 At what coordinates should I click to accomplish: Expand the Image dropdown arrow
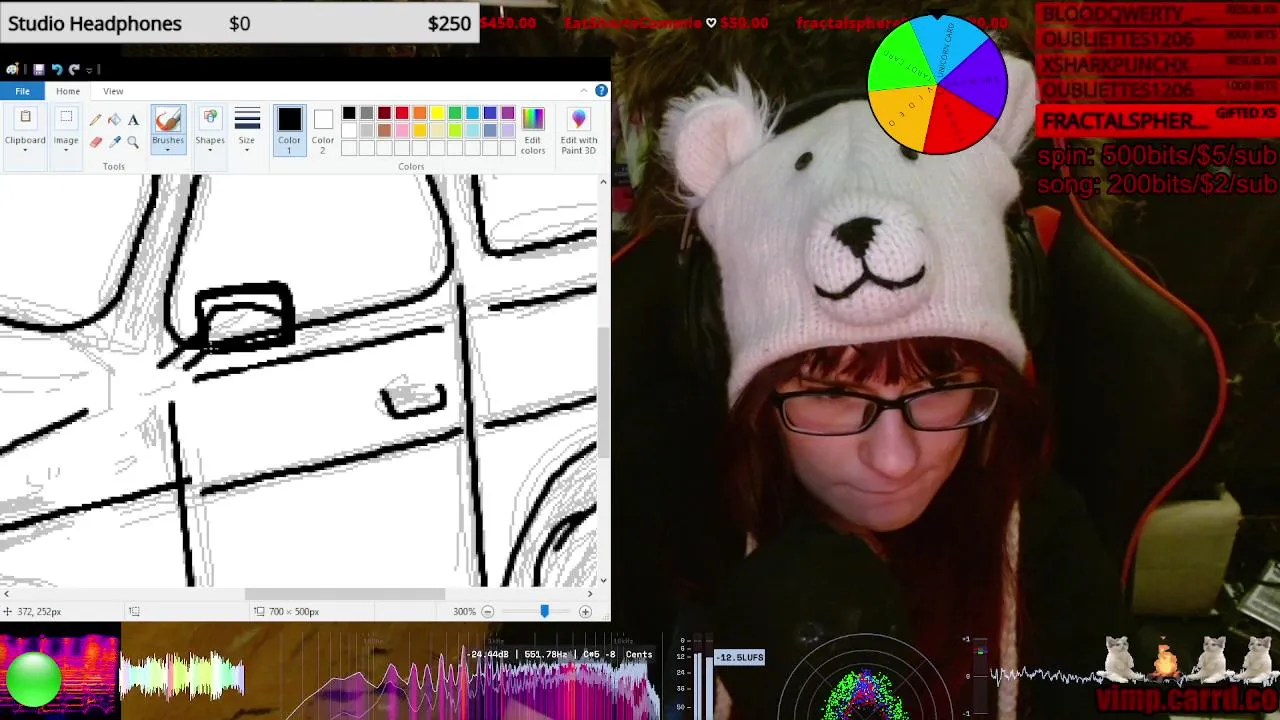66,150
